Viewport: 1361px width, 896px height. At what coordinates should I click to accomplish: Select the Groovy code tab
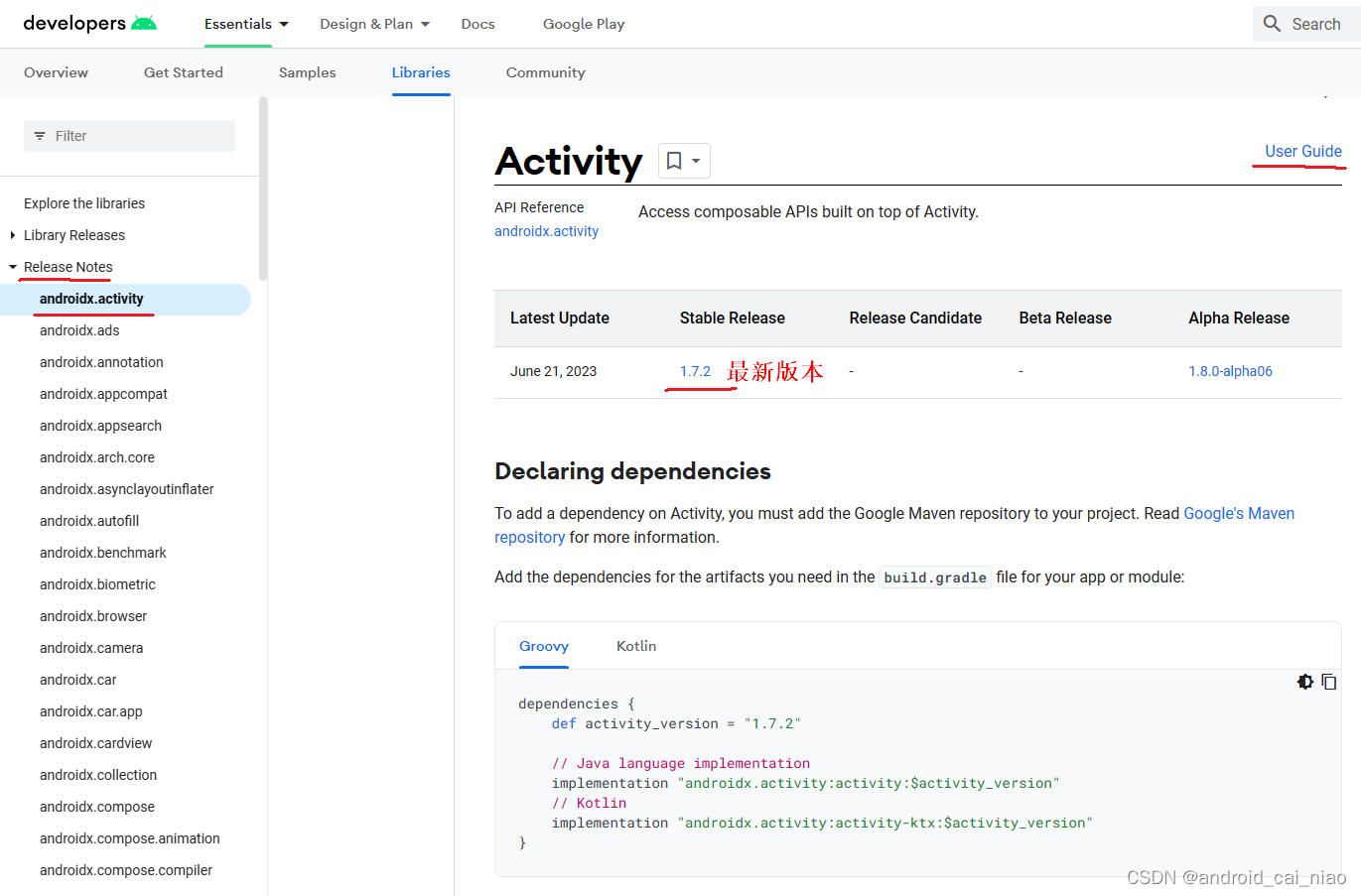(x=544, y=646)
